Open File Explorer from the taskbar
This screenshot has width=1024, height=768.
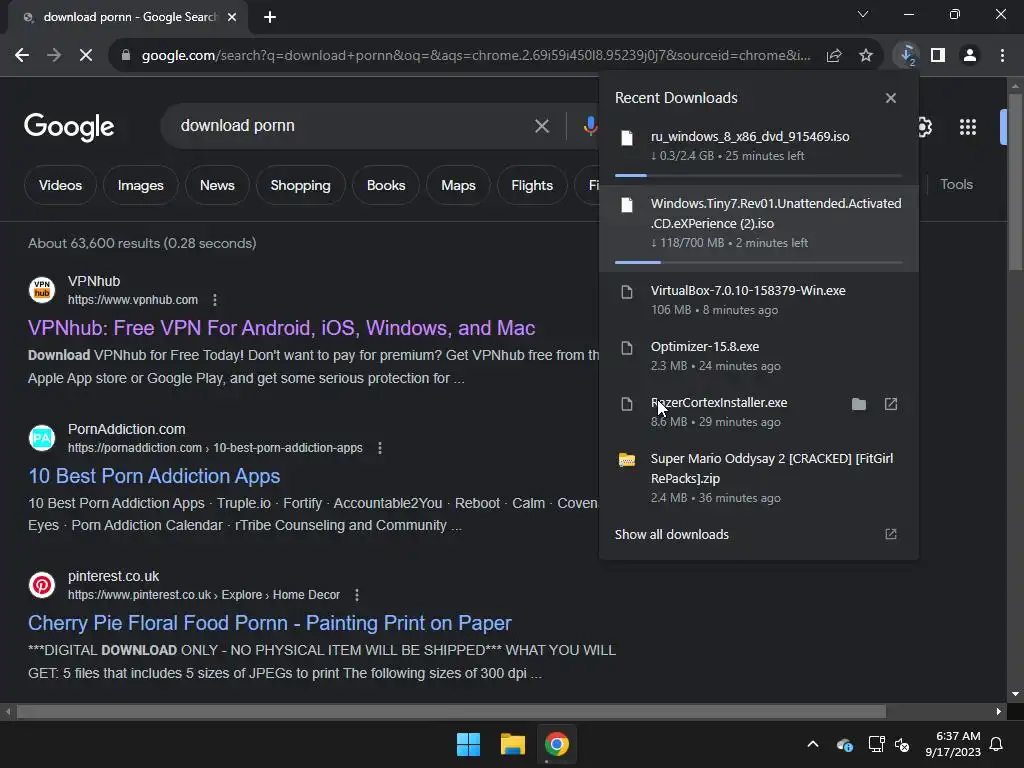tap(513, 744)
